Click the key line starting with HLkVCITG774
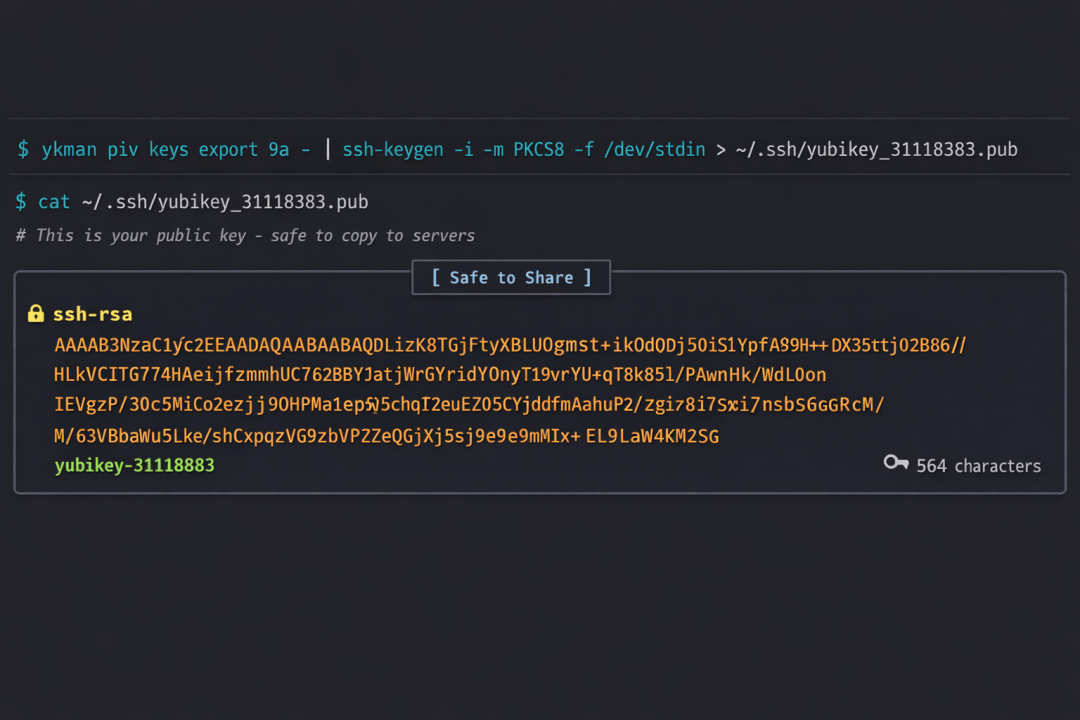The width and height of the screenshot is (1080, 720). (440, 374)
